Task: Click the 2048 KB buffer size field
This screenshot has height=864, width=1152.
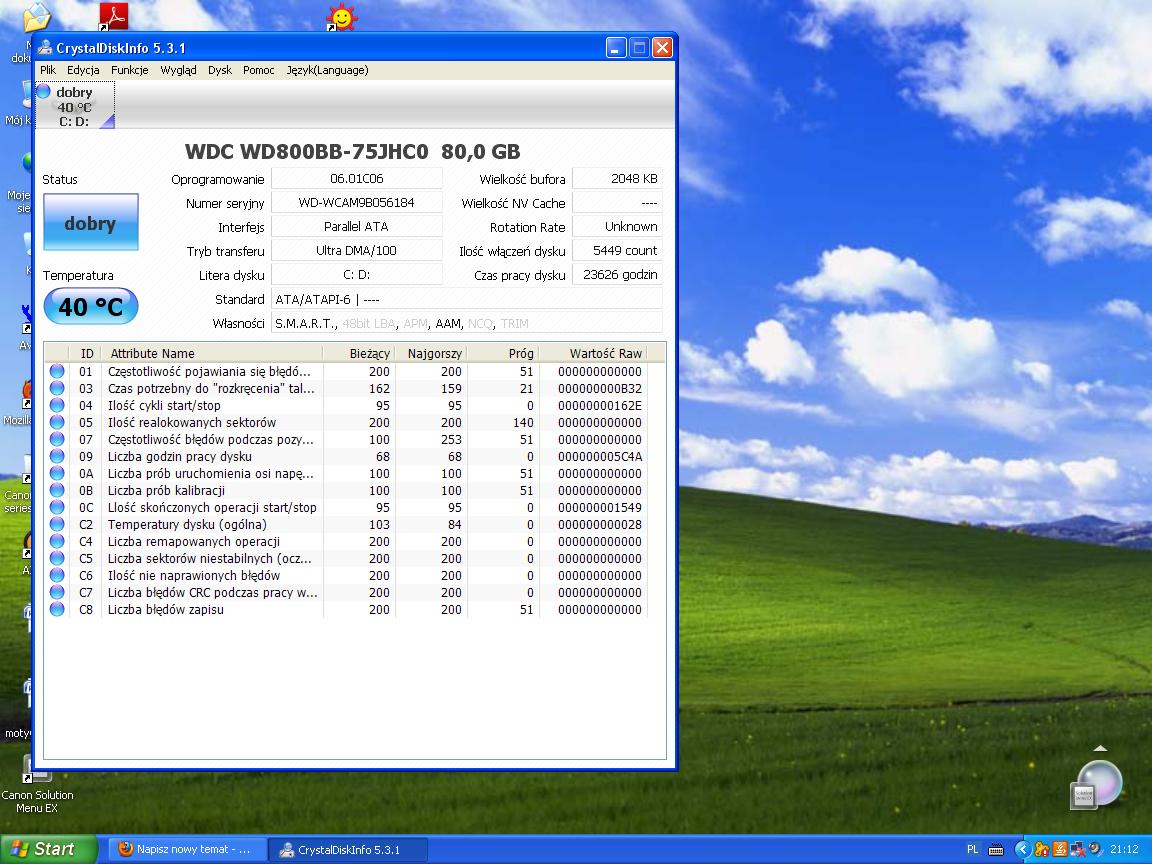Action: coord(617,179)
